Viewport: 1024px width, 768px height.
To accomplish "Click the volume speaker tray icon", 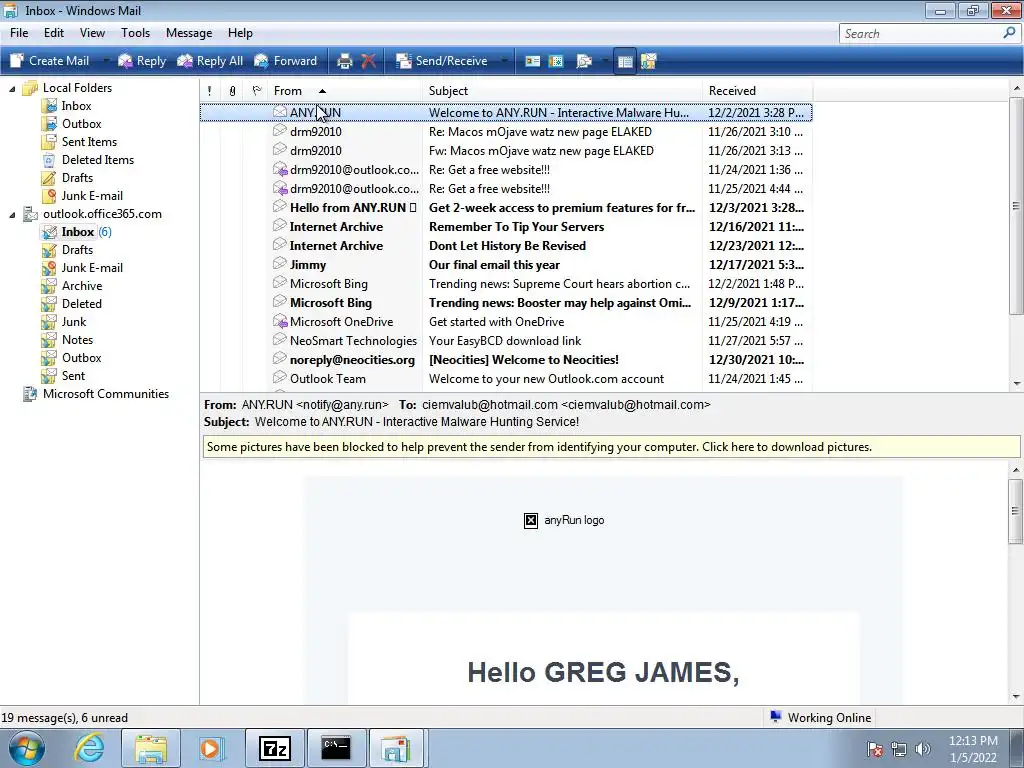I will (923, 749).
